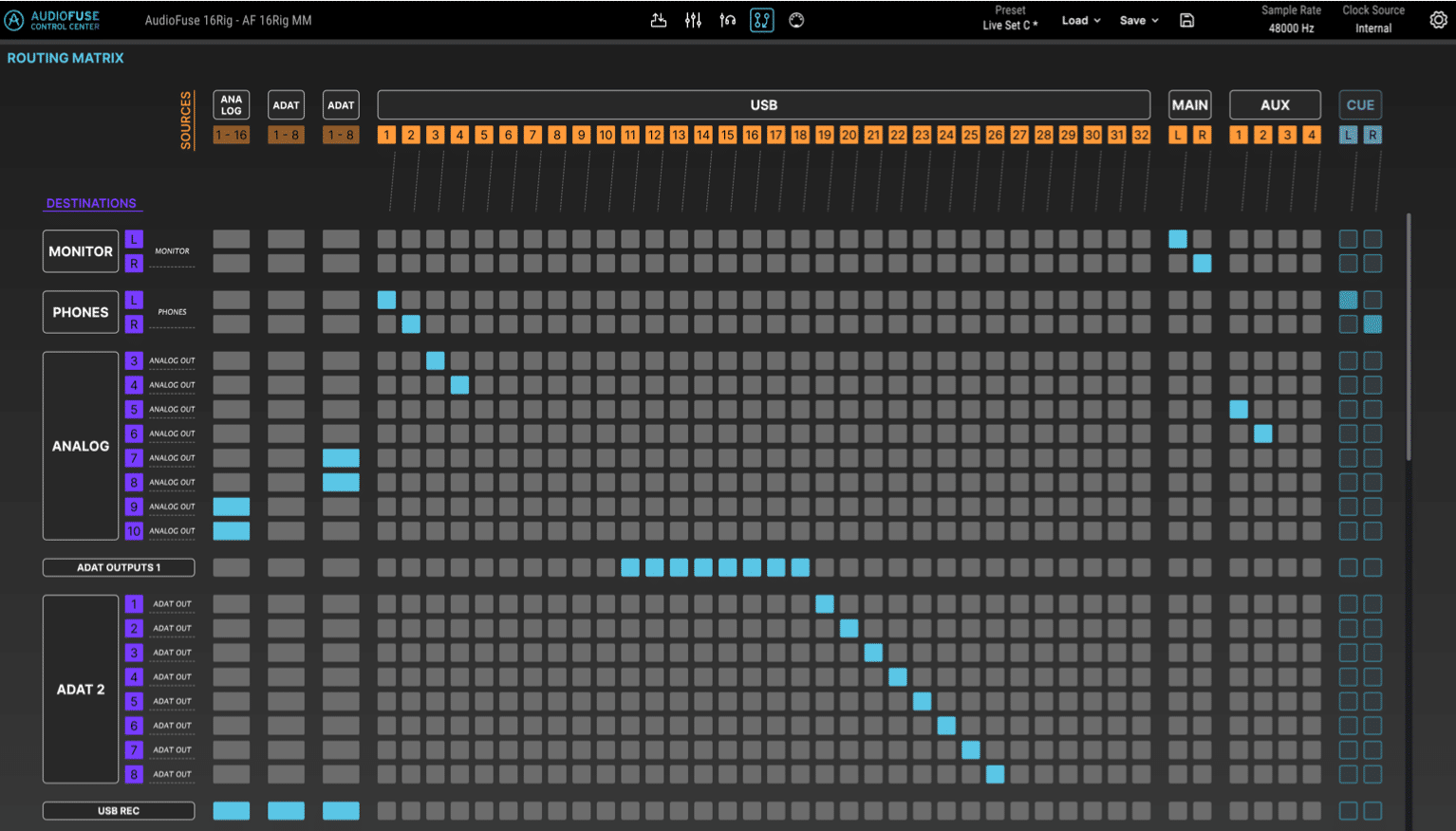Viewport: 1456px width, 831px height.
Task: Select the routing matrix view icon
Action: [762, 20]
